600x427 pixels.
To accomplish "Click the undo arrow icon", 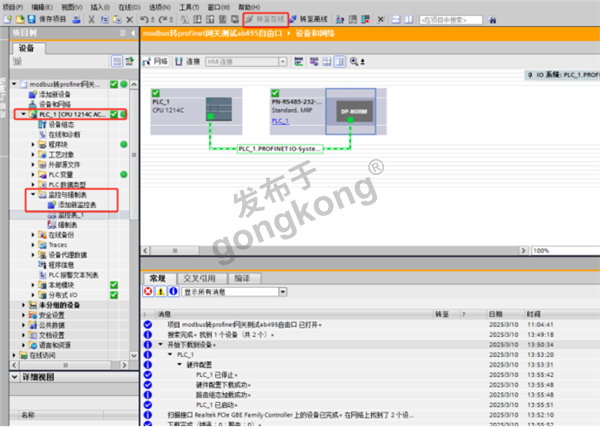I will 144,19.
